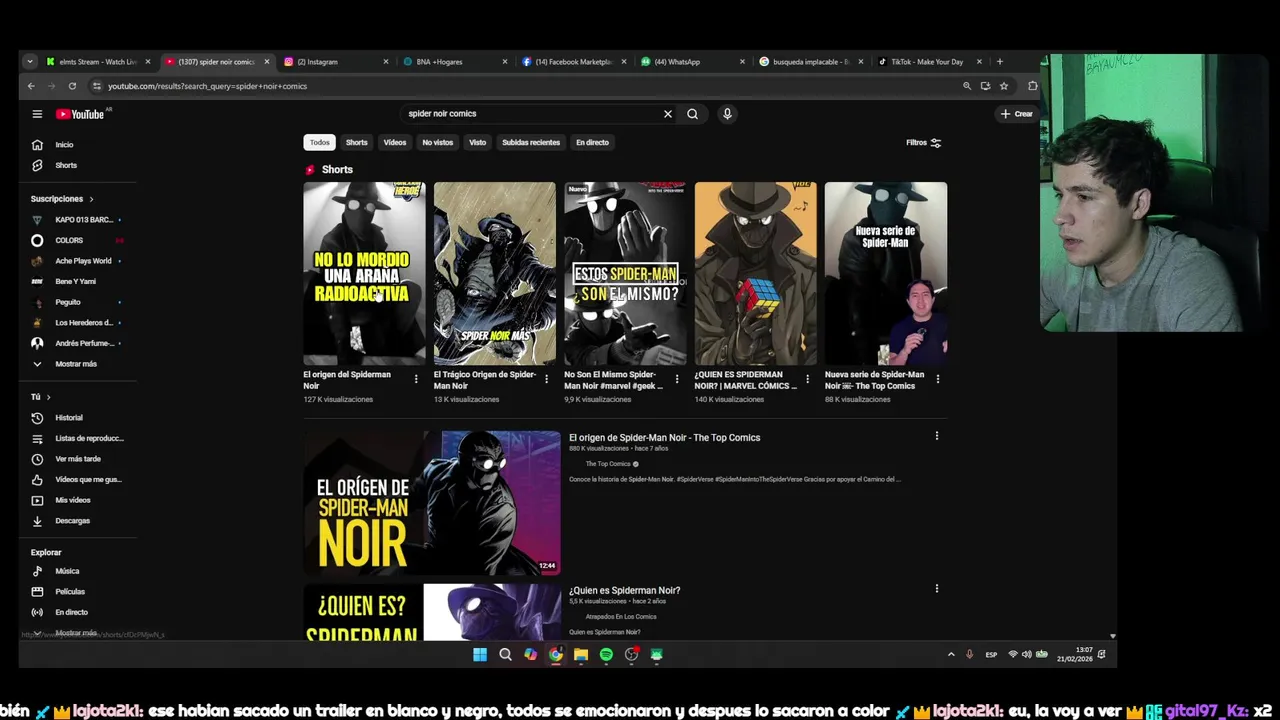Open options menu for '¿QUIEN ES SPIDERMAN NOIR?' short
Viewport: 1280px width, 720px height.
(x=807, y=379)
